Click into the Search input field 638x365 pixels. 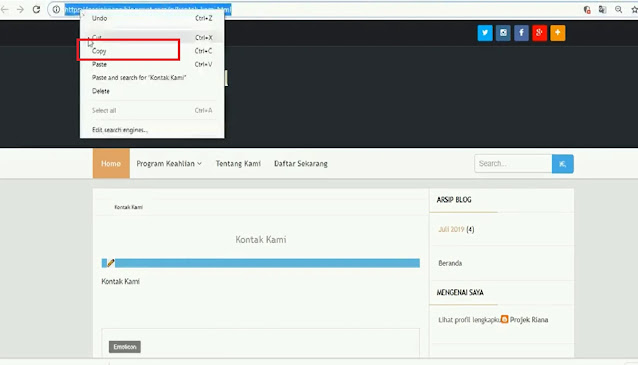tap(513, 164)
